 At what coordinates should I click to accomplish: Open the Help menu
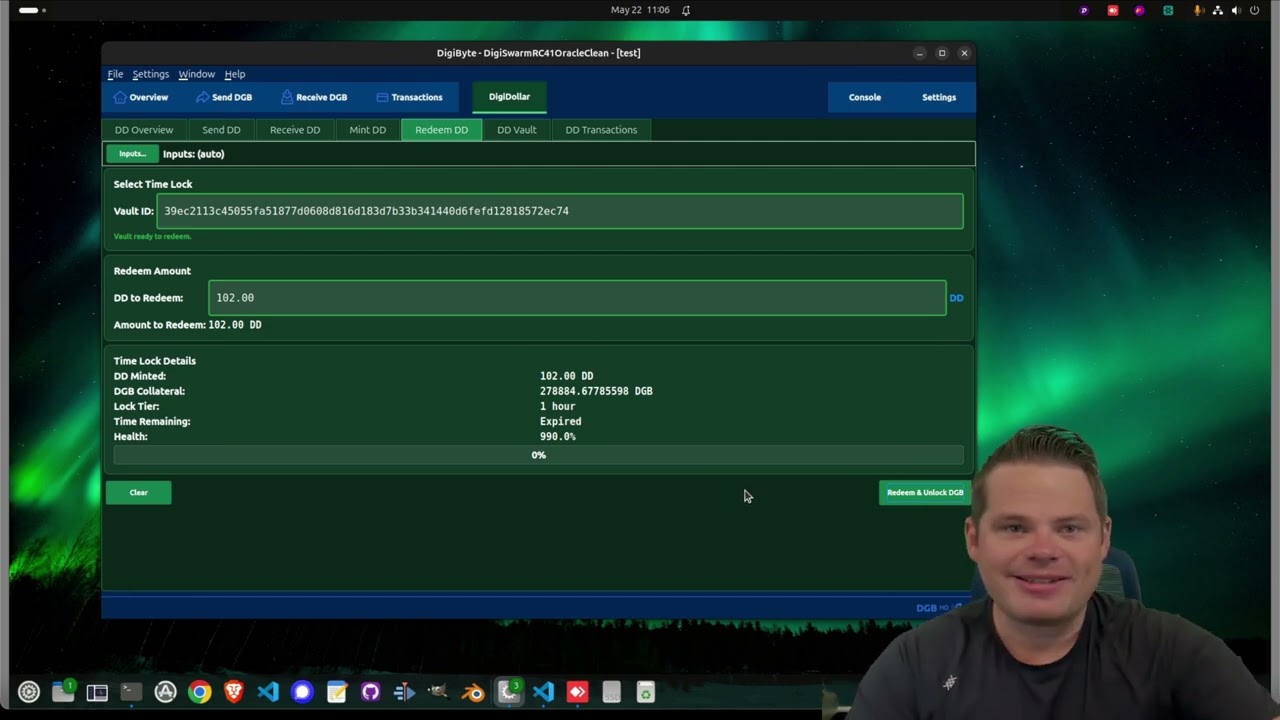coord(234,74)
